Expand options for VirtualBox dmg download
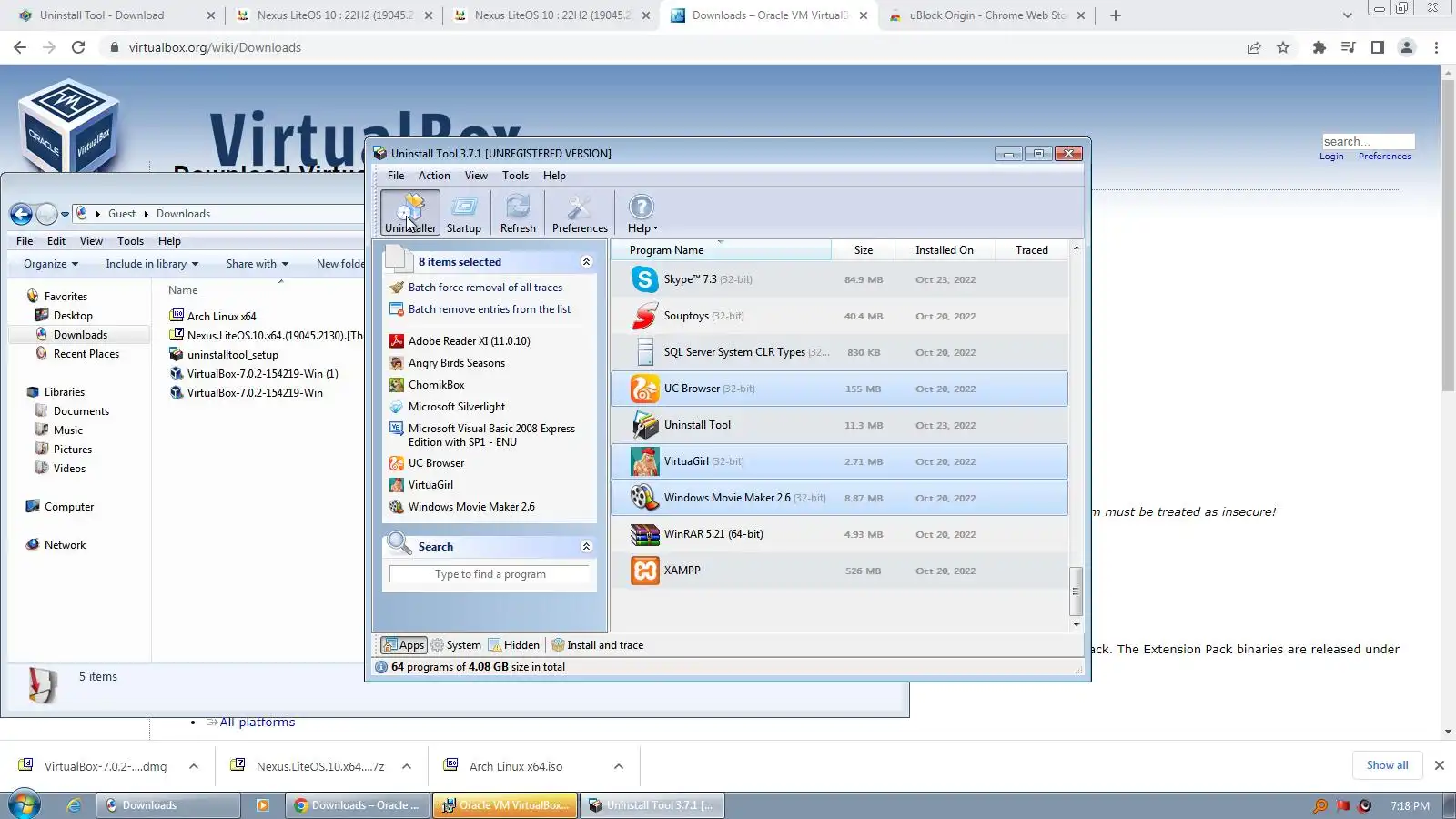 coord(194,766)
